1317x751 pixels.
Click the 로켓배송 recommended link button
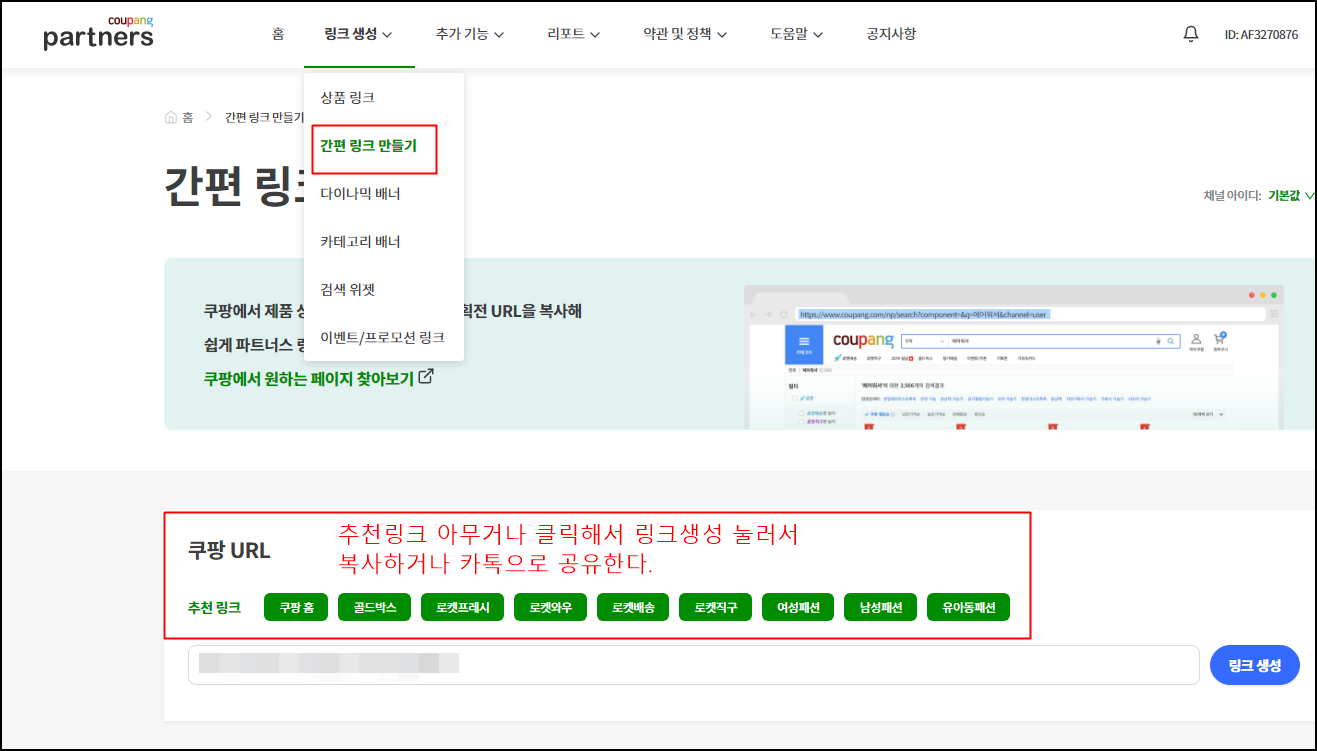633,607
